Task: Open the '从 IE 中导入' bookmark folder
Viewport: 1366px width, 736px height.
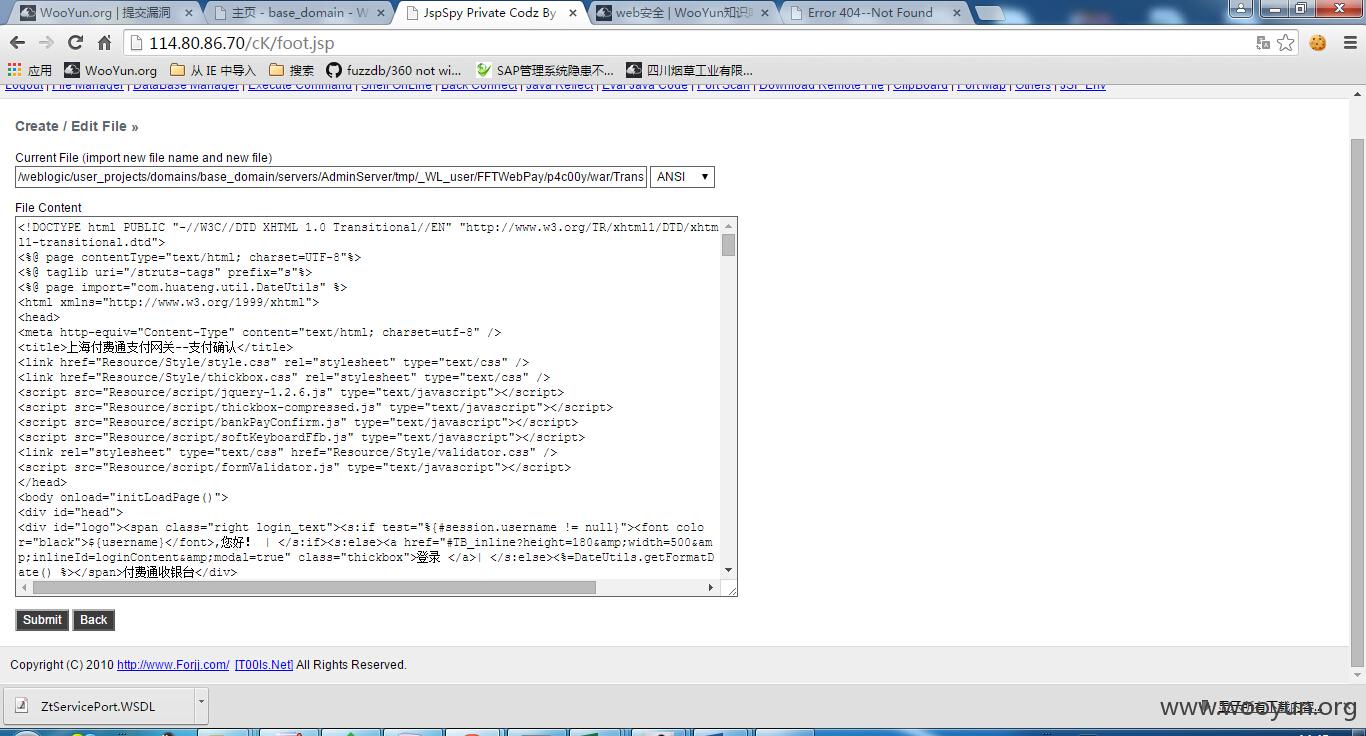Action: tap(213, 70)
